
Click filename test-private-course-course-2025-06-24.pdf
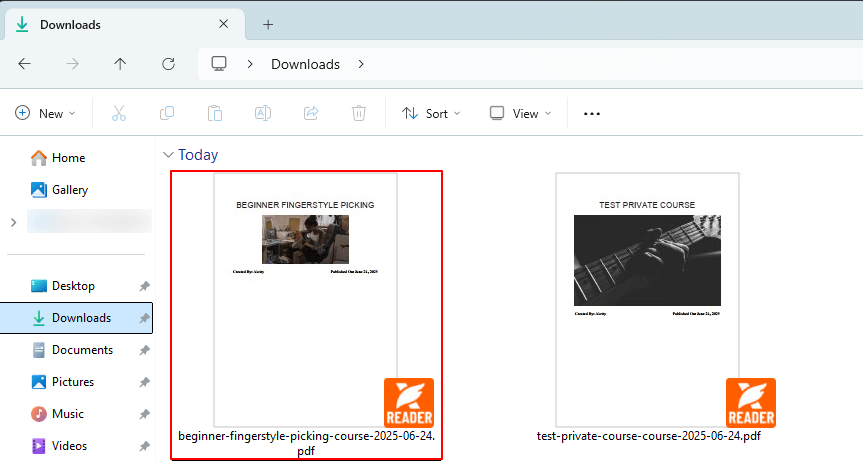[648, 436]
